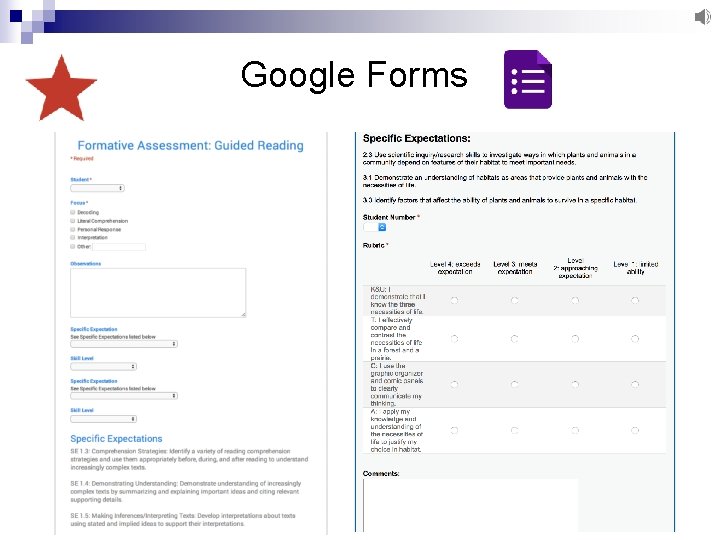Click the Level 3 meets expectation header
The height and width of the screenshot is (540, 720).
515,268
